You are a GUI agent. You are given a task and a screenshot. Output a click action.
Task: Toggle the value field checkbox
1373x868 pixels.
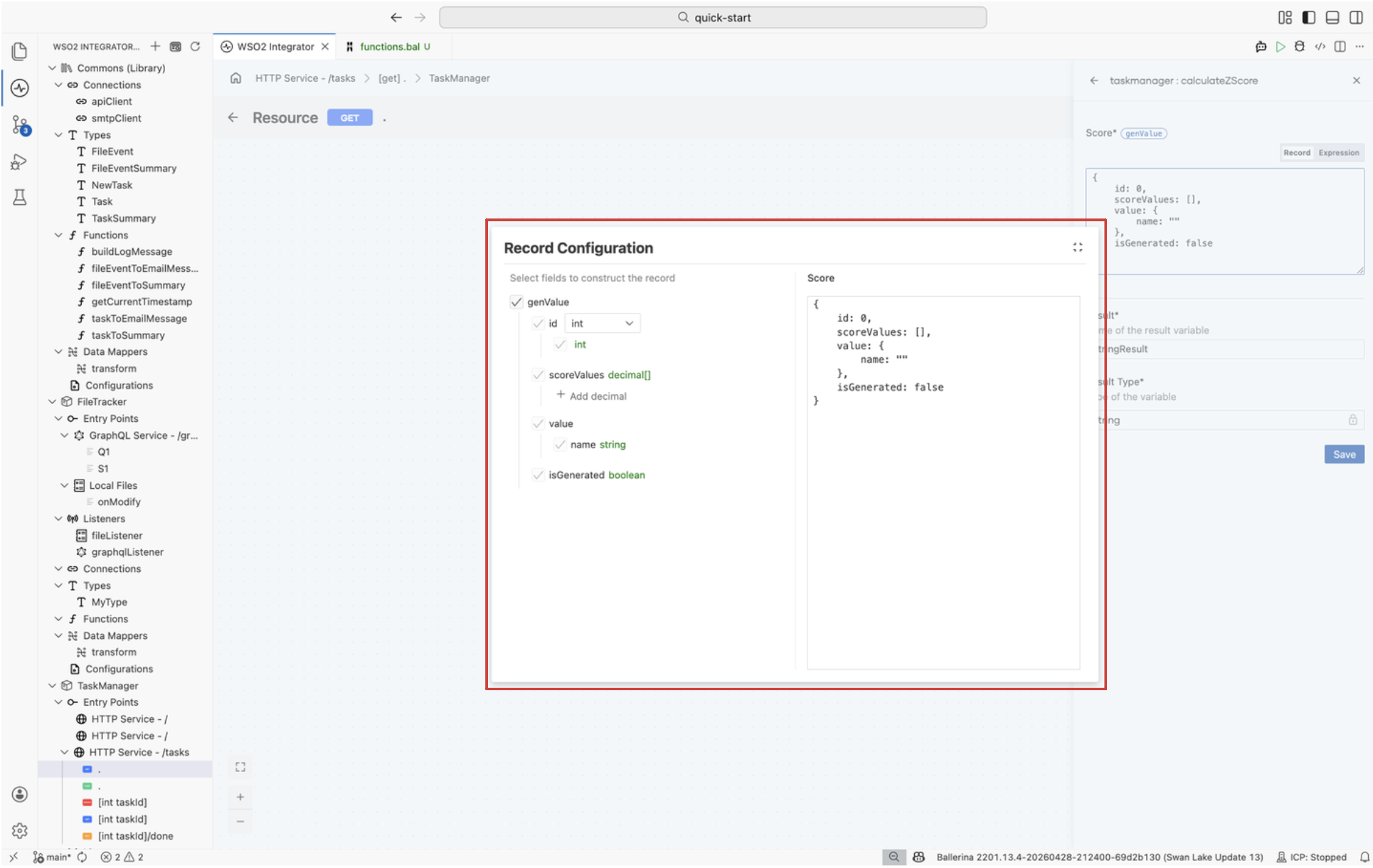point(539,424)
